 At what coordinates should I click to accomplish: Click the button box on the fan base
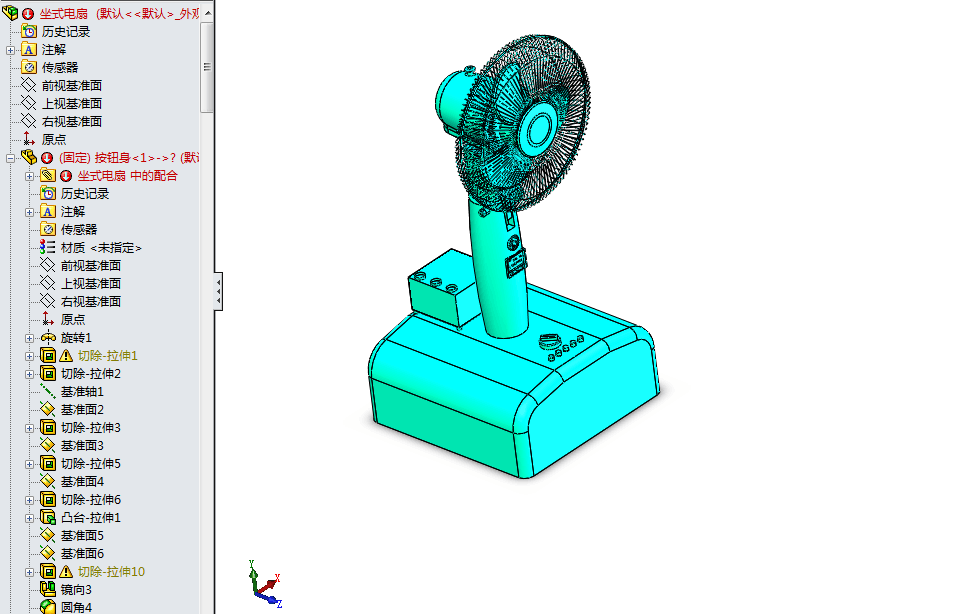[x=443, y=287]
